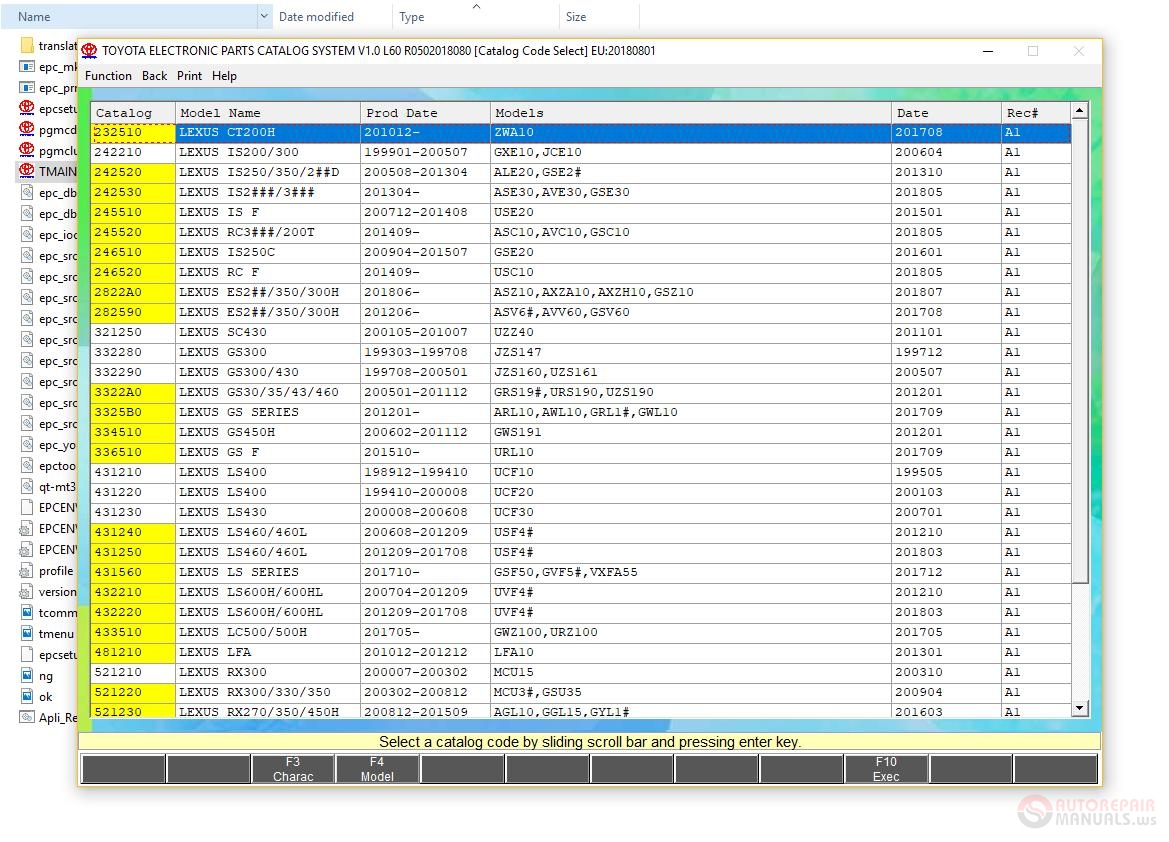Select the LEXUS IS F row

point(581,213)
